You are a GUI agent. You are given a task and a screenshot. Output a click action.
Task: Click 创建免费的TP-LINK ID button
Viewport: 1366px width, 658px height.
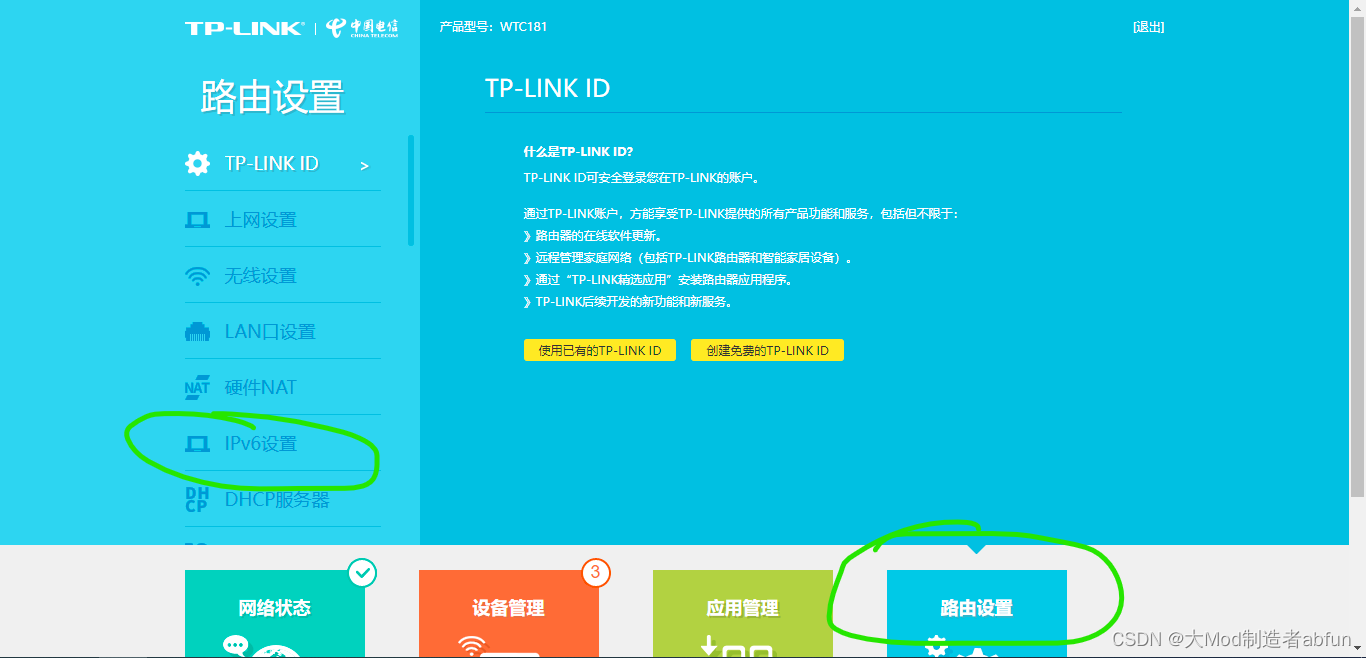767,351
